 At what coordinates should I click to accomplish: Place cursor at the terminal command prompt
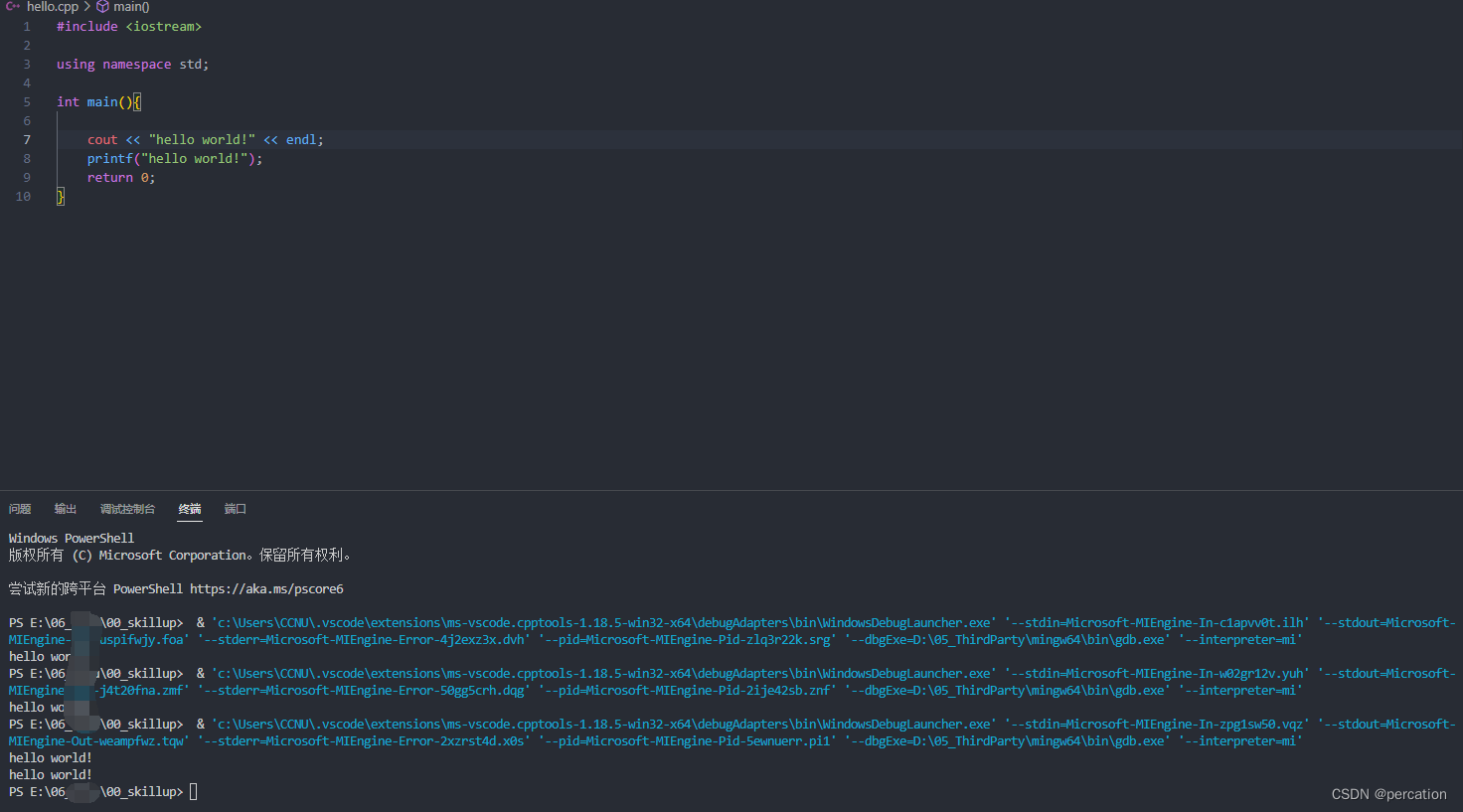click(x=191, y=791)
